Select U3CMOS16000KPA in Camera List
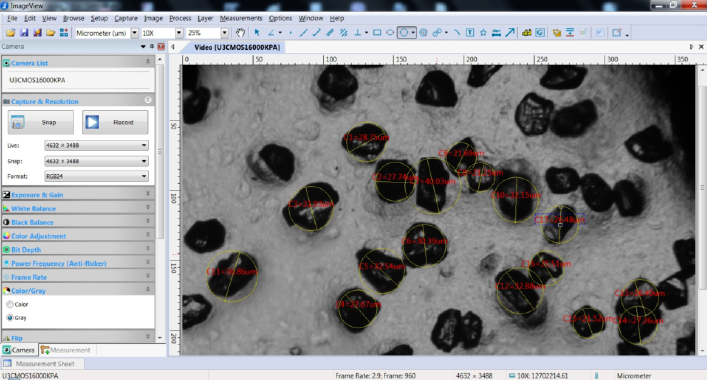707x380 pixels. pyautogui.click(x=37, y=80)
